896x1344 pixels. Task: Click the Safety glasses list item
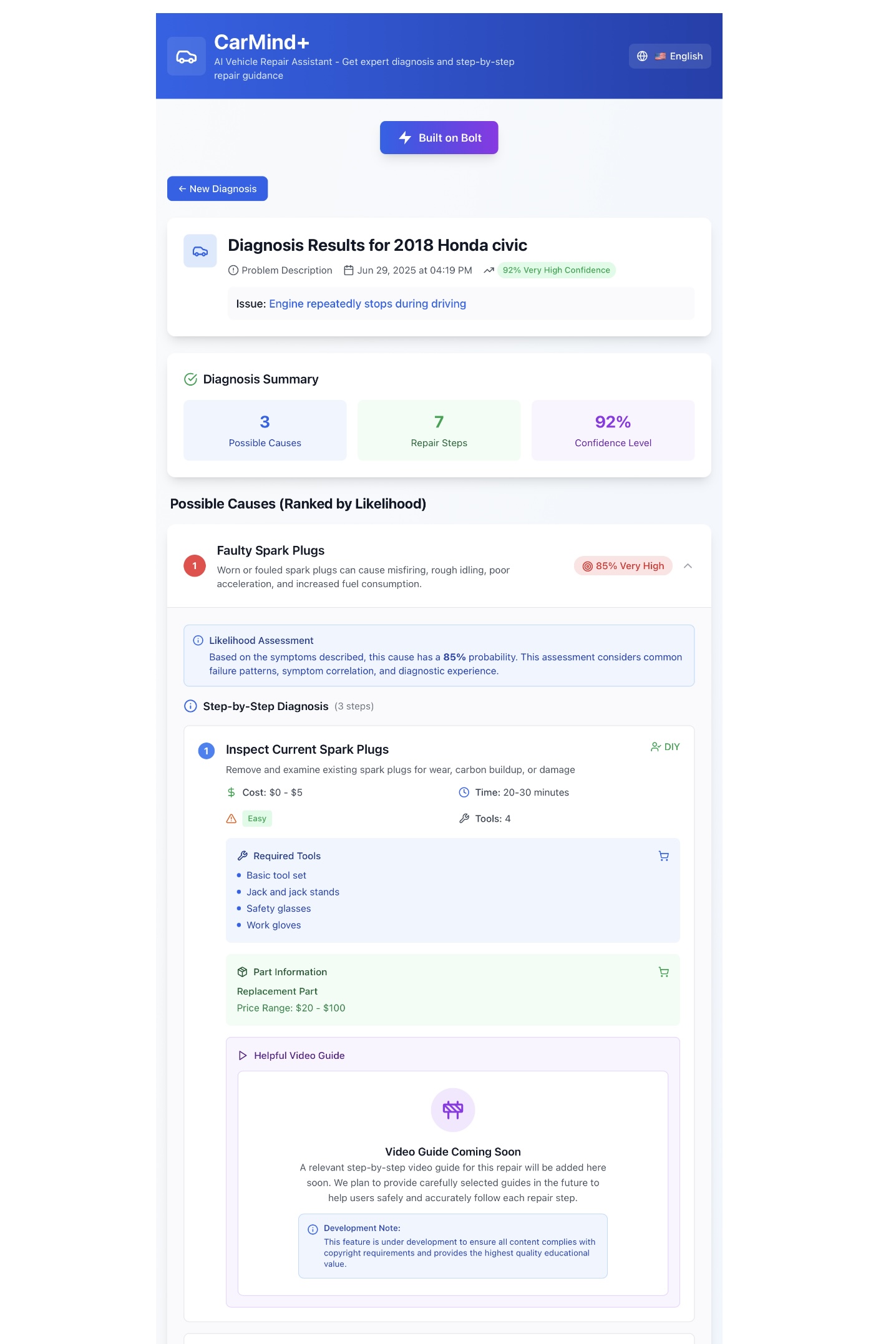pyautogui.click(x=278, y=908)
